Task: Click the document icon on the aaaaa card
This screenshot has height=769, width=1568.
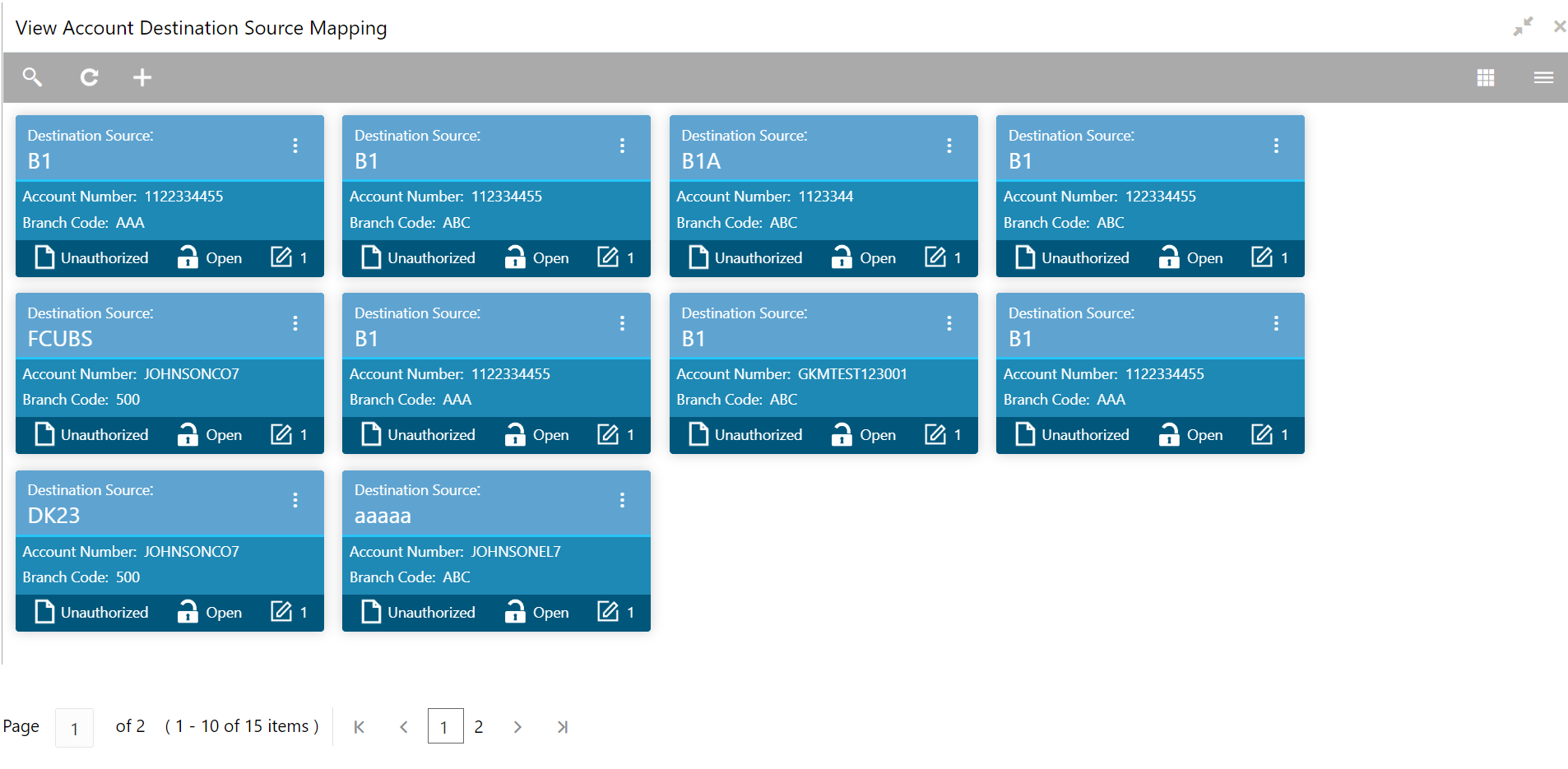Action: [371, 612]
